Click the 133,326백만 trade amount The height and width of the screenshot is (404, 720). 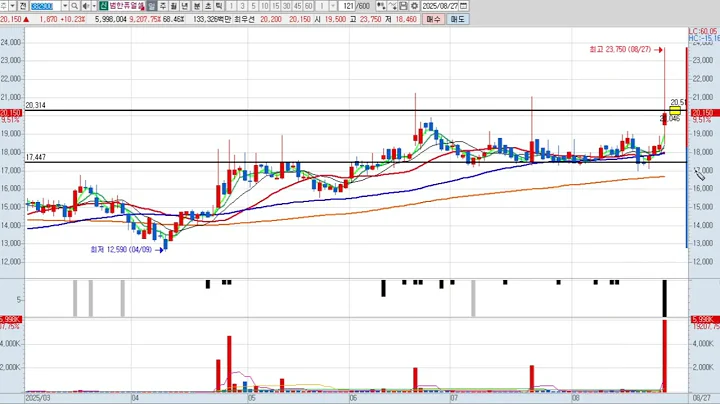(x=212, y=19)
